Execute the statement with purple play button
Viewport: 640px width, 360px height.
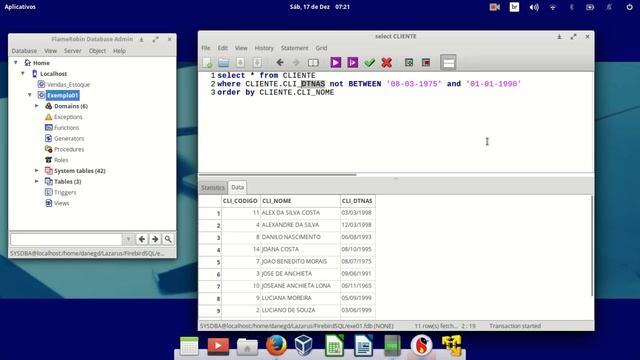click(x=336, y=62)
